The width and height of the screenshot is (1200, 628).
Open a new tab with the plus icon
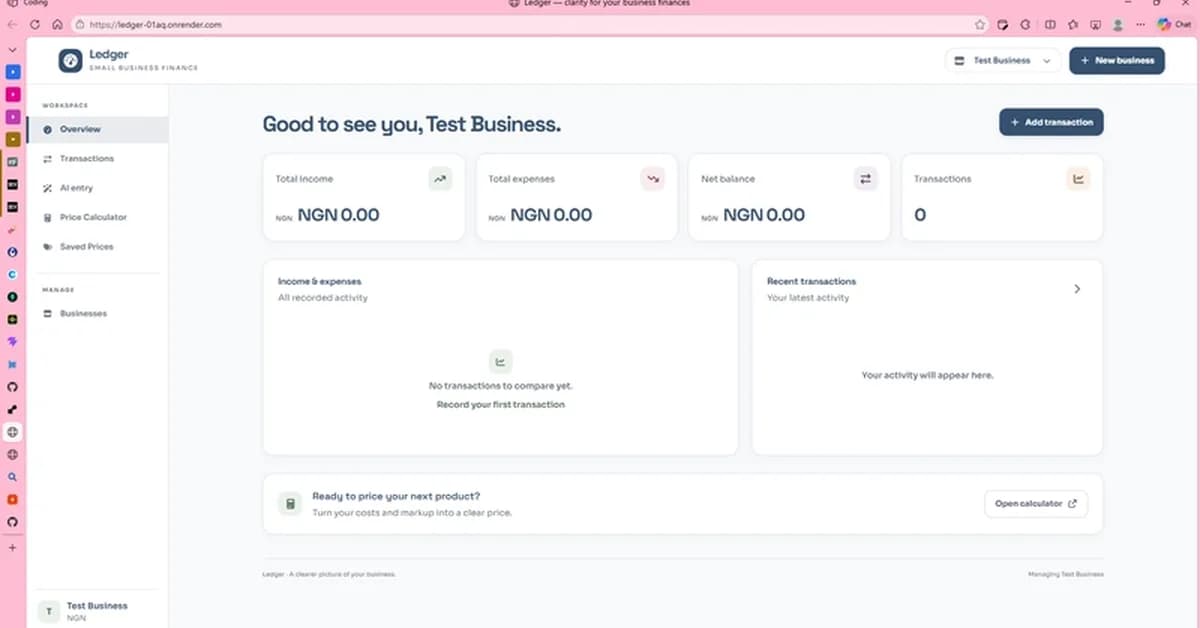(x=12, y=548)
